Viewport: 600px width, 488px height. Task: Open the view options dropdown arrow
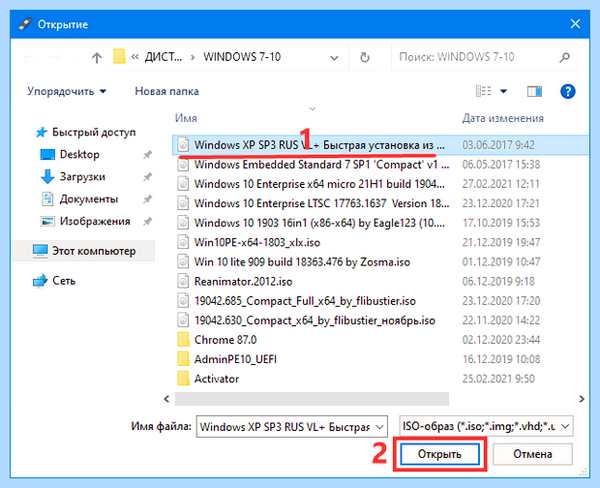(504, 91)
